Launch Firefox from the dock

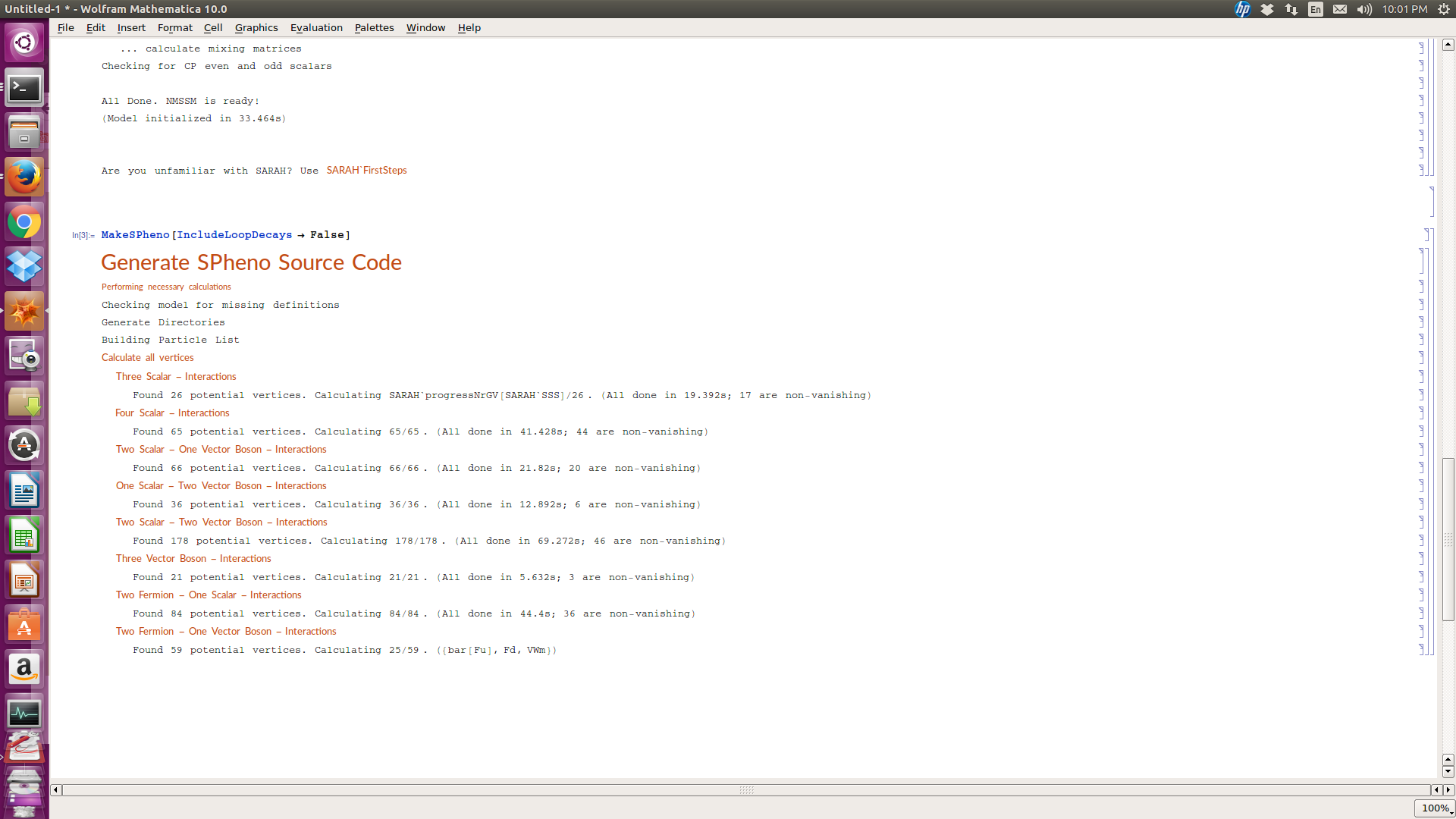coord(24,176)
